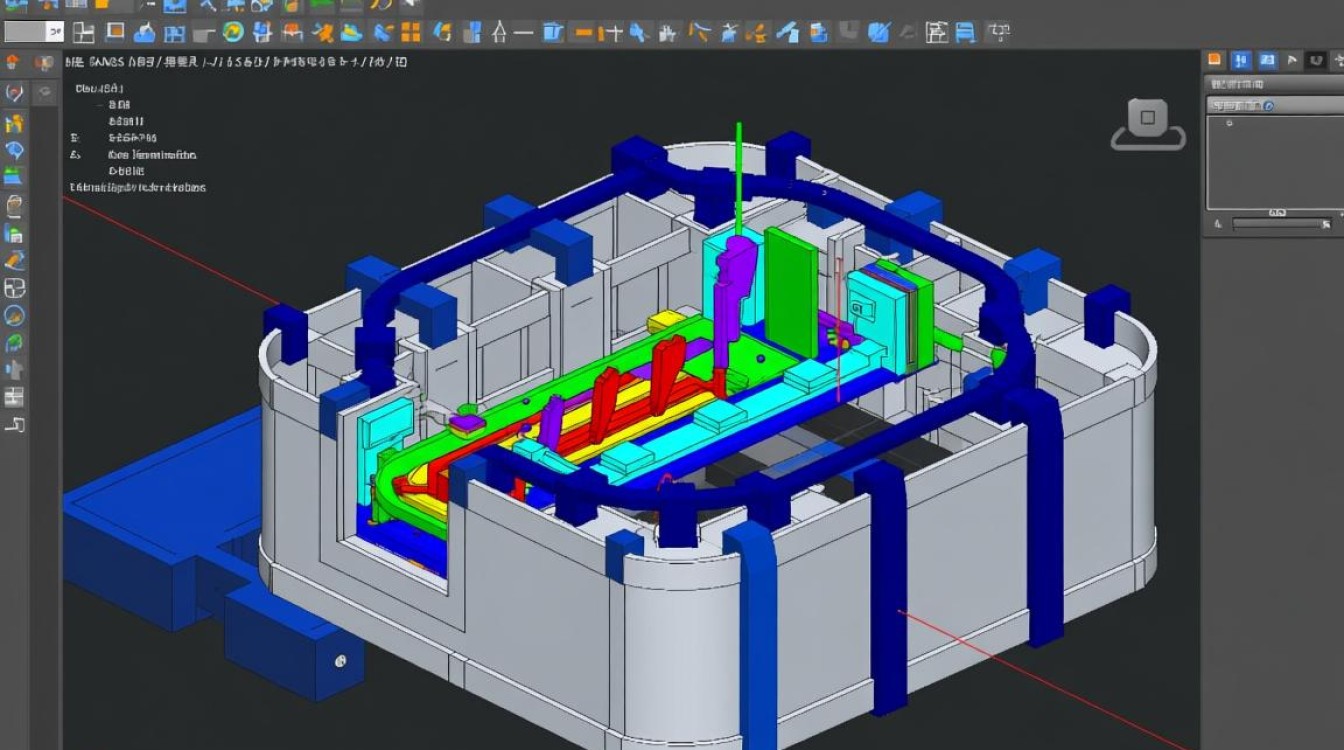
Task: Open the second blue tab in right panel
Action: click(x=1269, y=60)
